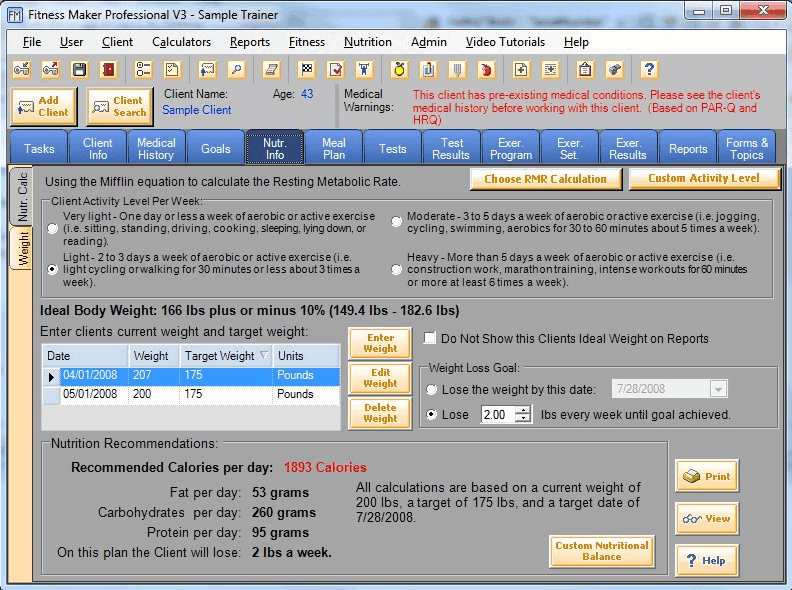792x590 pixels.
Task: Select the Very light activity level
Action: point(52,229)
